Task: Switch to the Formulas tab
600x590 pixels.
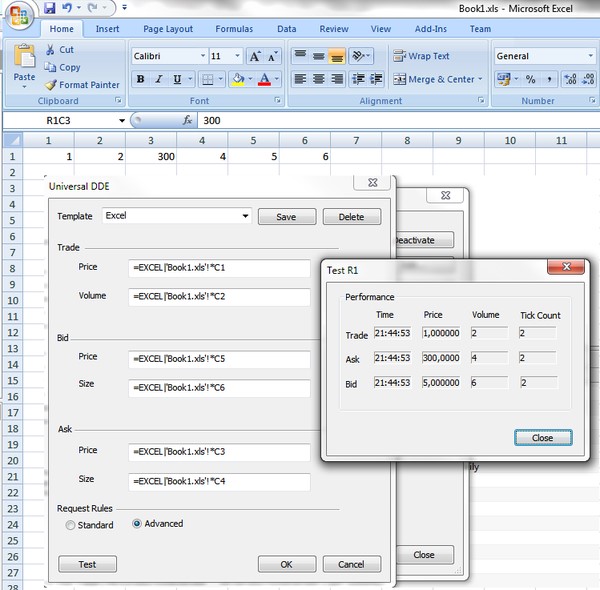Action: click(x=234, y=29)
